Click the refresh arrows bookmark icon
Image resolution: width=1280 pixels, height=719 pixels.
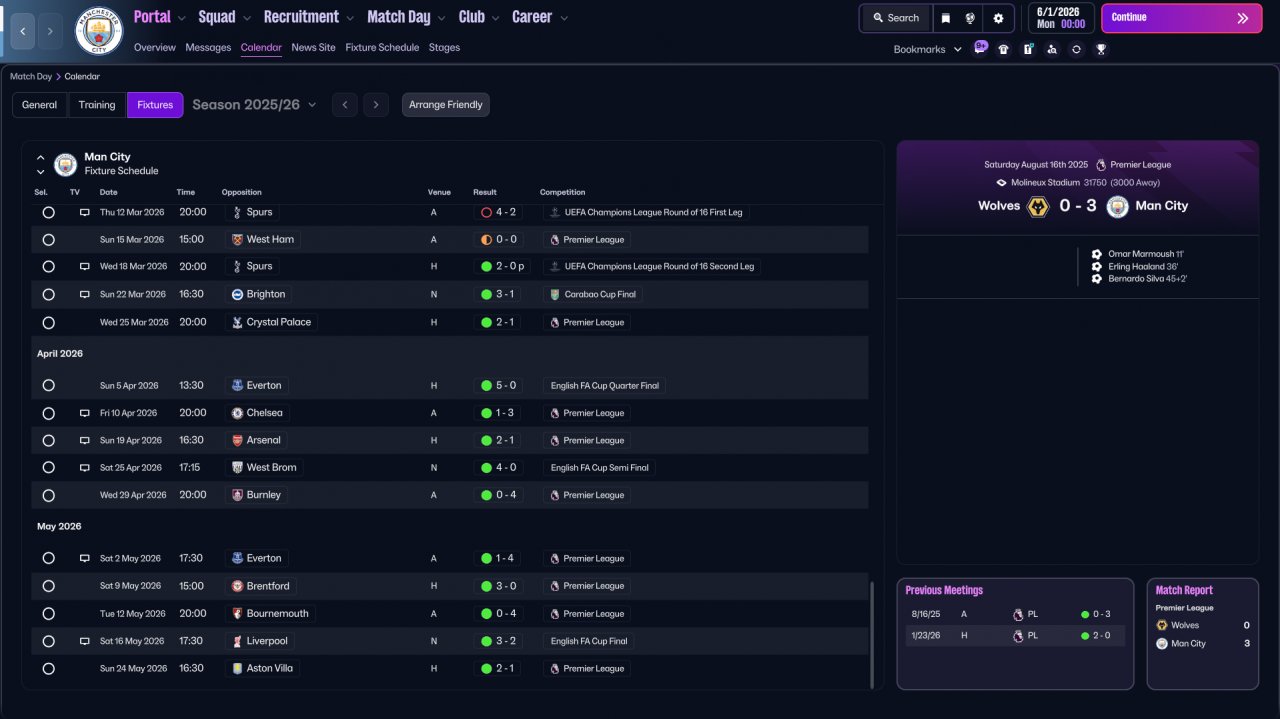(1076, 49)
